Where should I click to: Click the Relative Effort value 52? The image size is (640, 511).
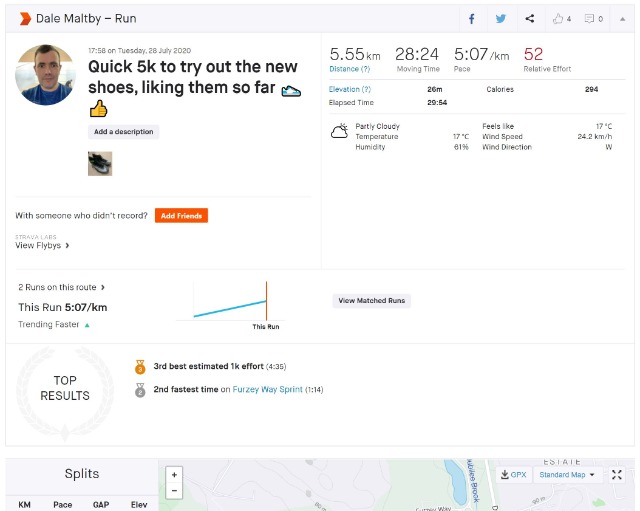coord(533,54)
